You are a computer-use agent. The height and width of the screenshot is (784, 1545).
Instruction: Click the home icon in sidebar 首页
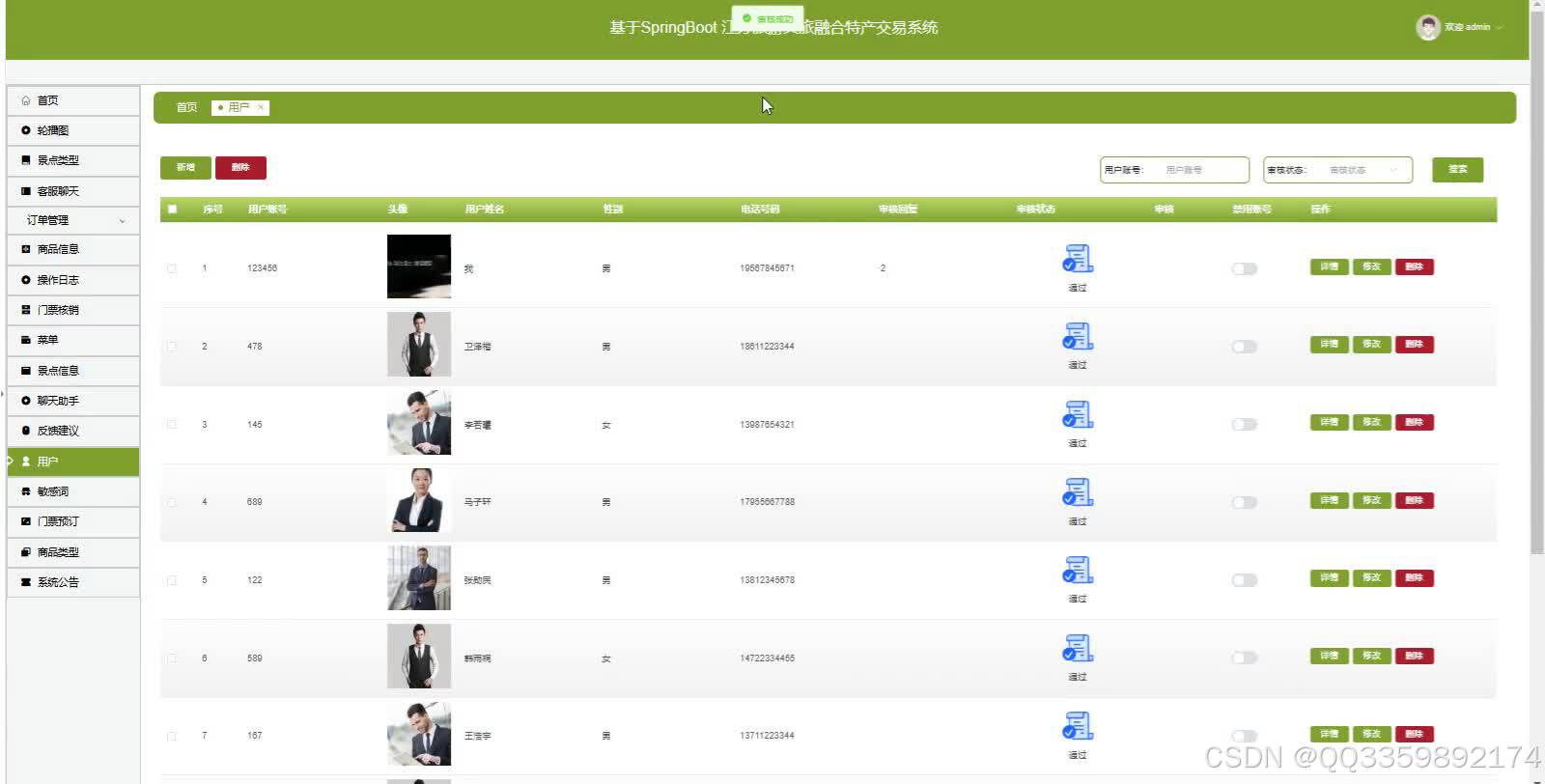(26, 100)
